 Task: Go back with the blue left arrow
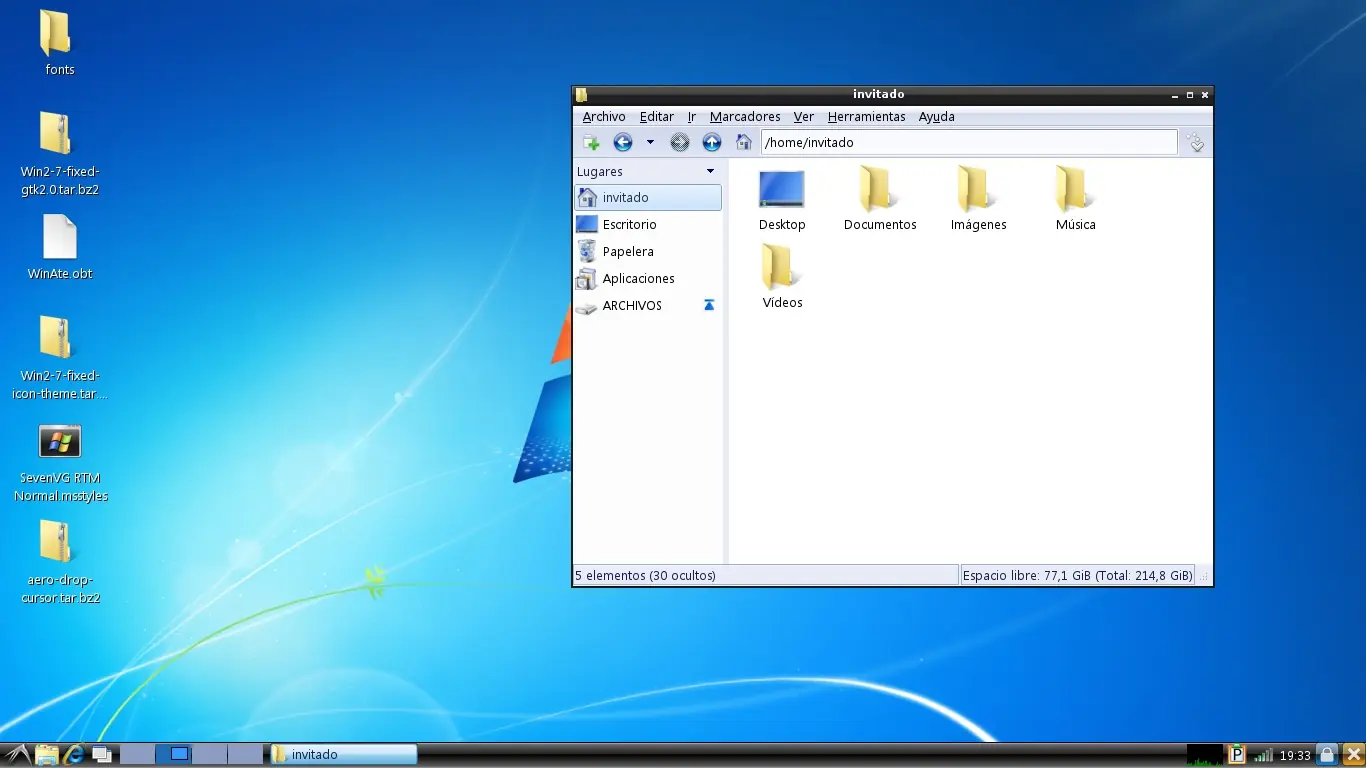tap(623, 143)
